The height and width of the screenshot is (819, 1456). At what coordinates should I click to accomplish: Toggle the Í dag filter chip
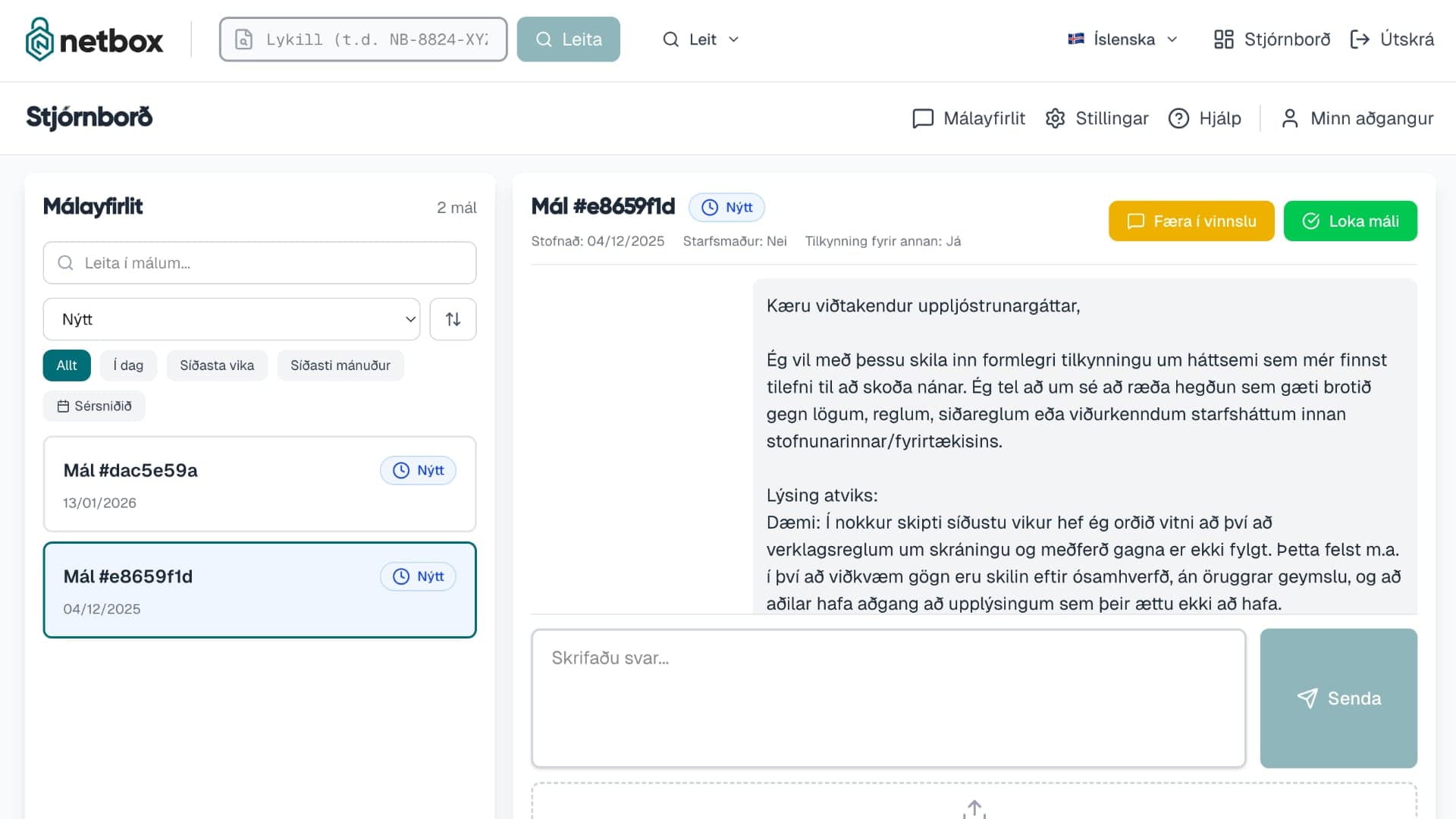pyautogui.click(x=128, y=366)
